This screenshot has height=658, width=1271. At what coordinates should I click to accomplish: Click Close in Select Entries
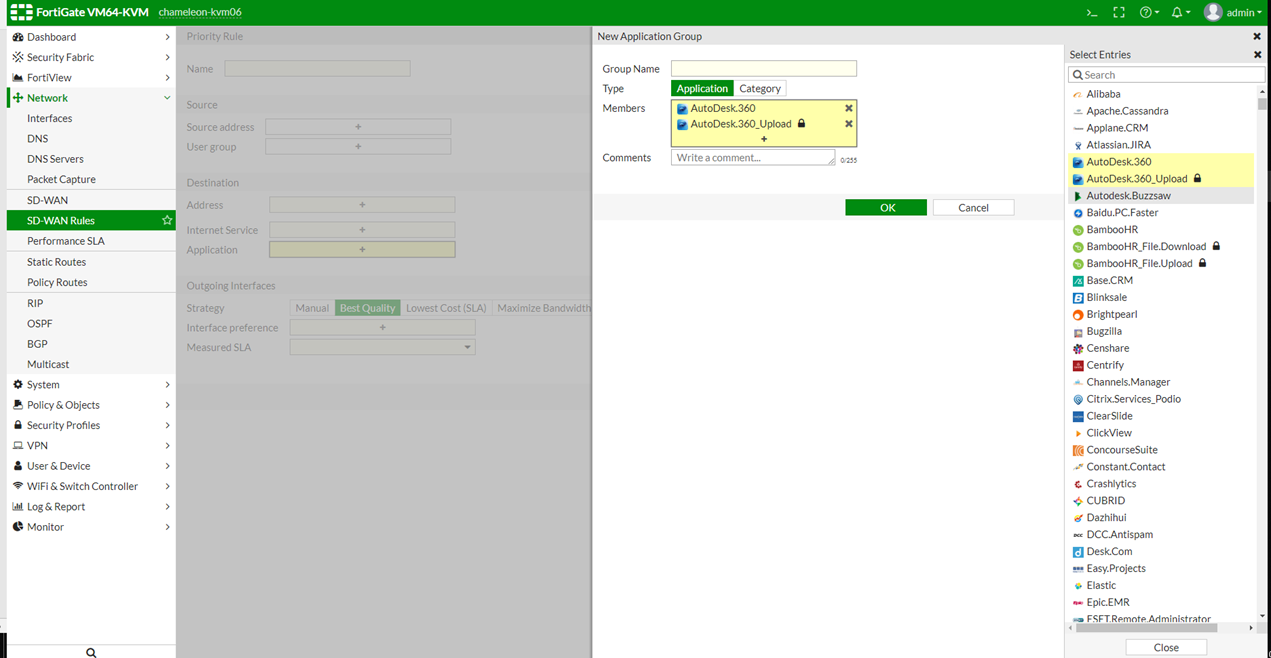[1166, 647]
